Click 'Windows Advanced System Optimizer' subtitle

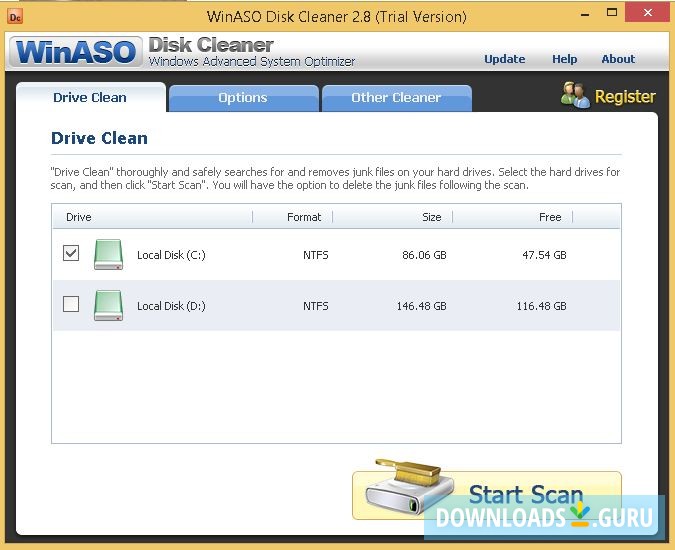point(252,62)
